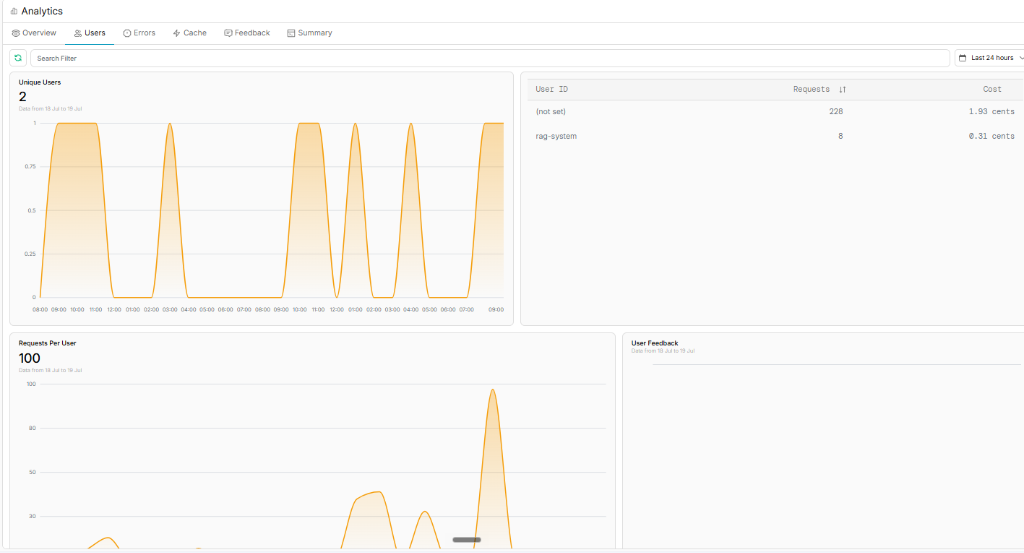Select the Users tab

point(89,33)
